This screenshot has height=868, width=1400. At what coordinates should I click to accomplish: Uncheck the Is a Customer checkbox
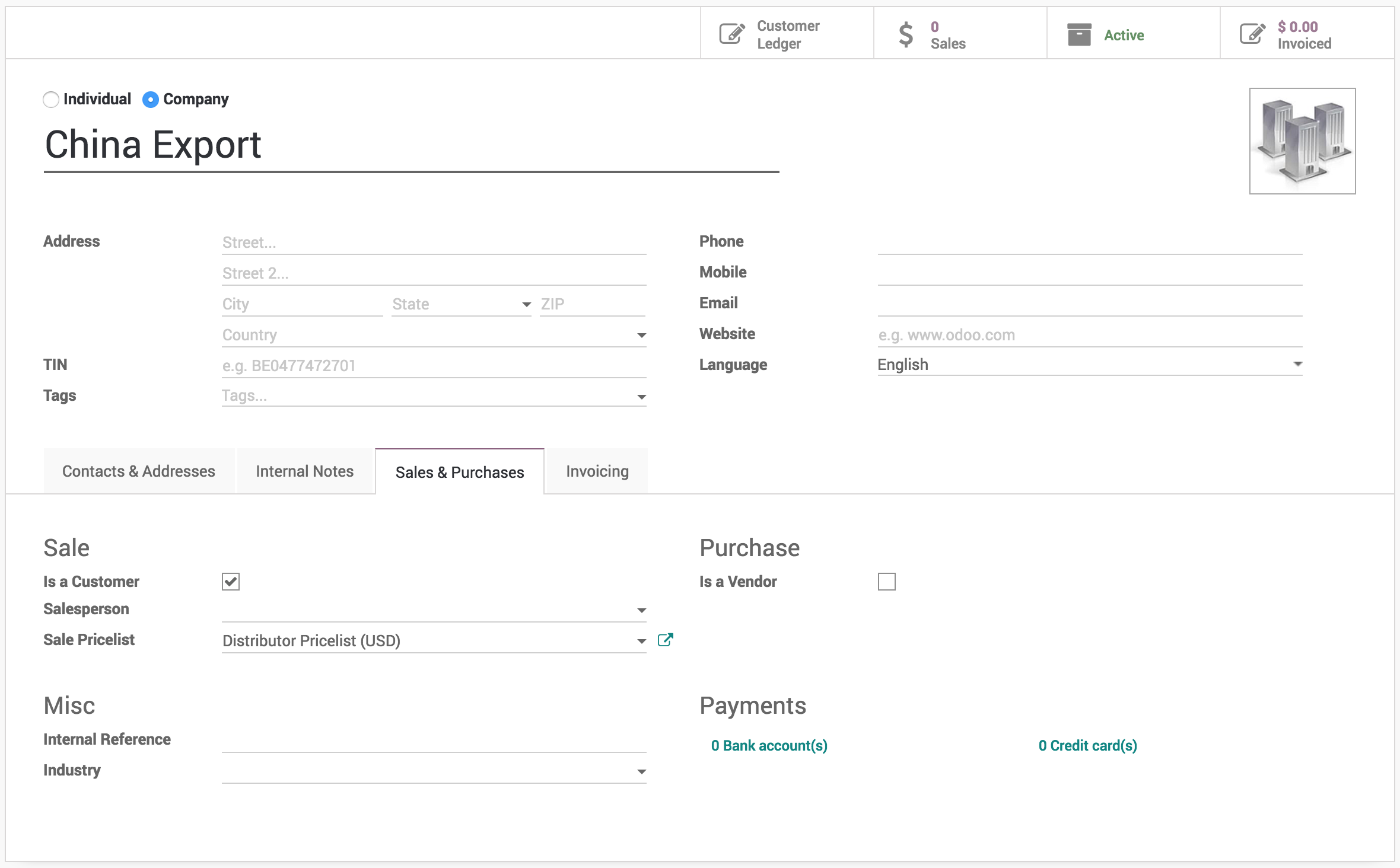point(231,582)
